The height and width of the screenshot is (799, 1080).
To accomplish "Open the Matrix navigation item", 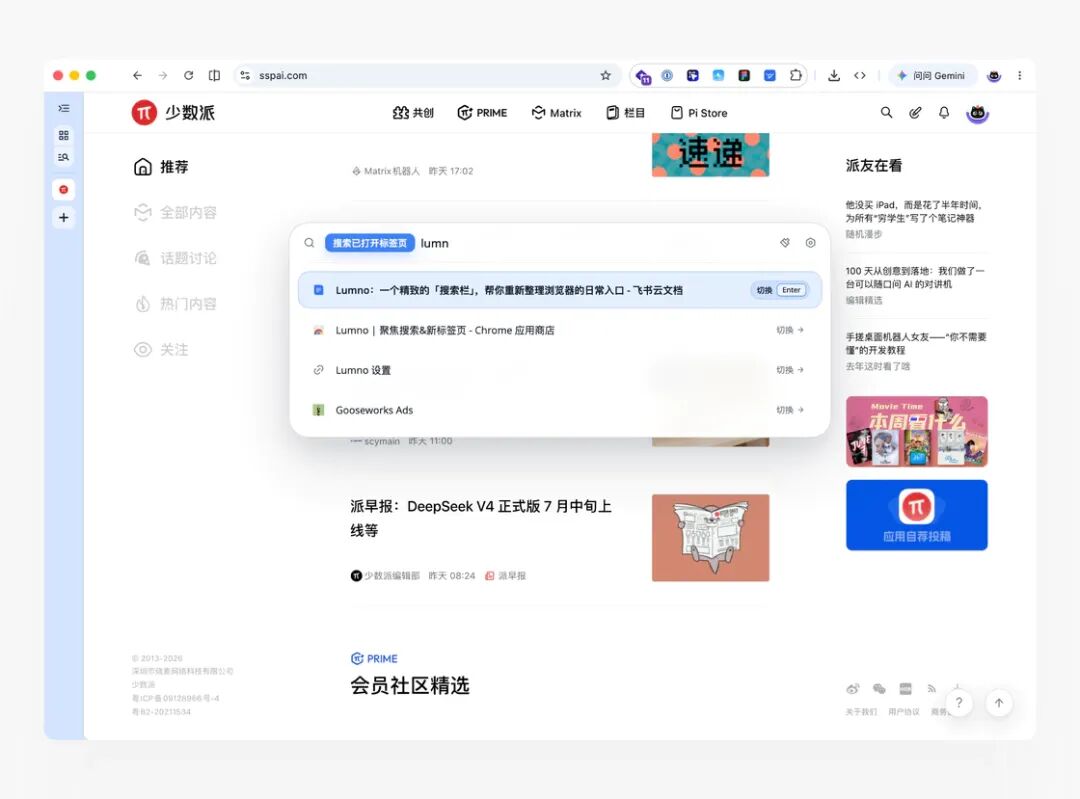I will tap(557, 113).
